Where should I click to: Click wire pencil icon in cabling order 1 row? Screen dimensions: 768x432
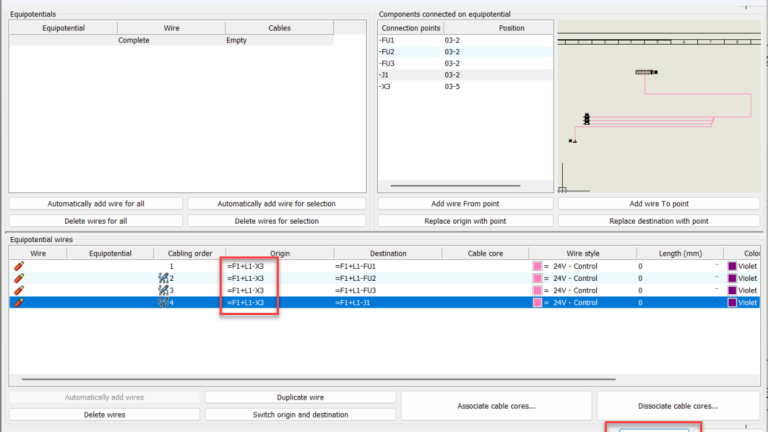coord(19,266)
